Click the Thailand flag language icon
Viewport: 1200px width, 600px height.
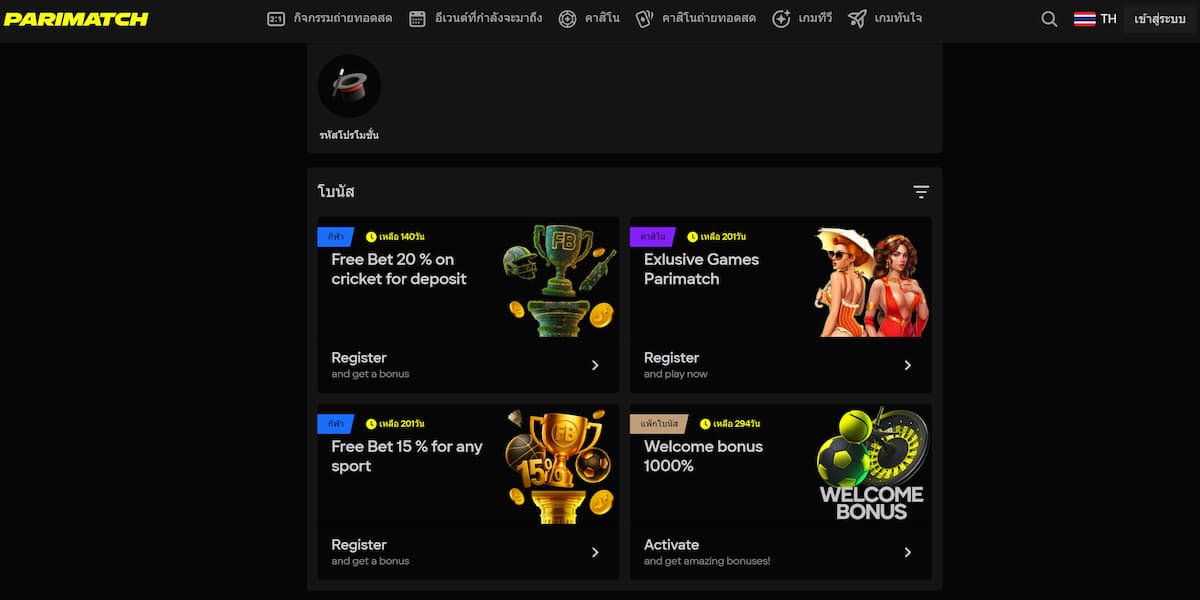point(1084,19)
